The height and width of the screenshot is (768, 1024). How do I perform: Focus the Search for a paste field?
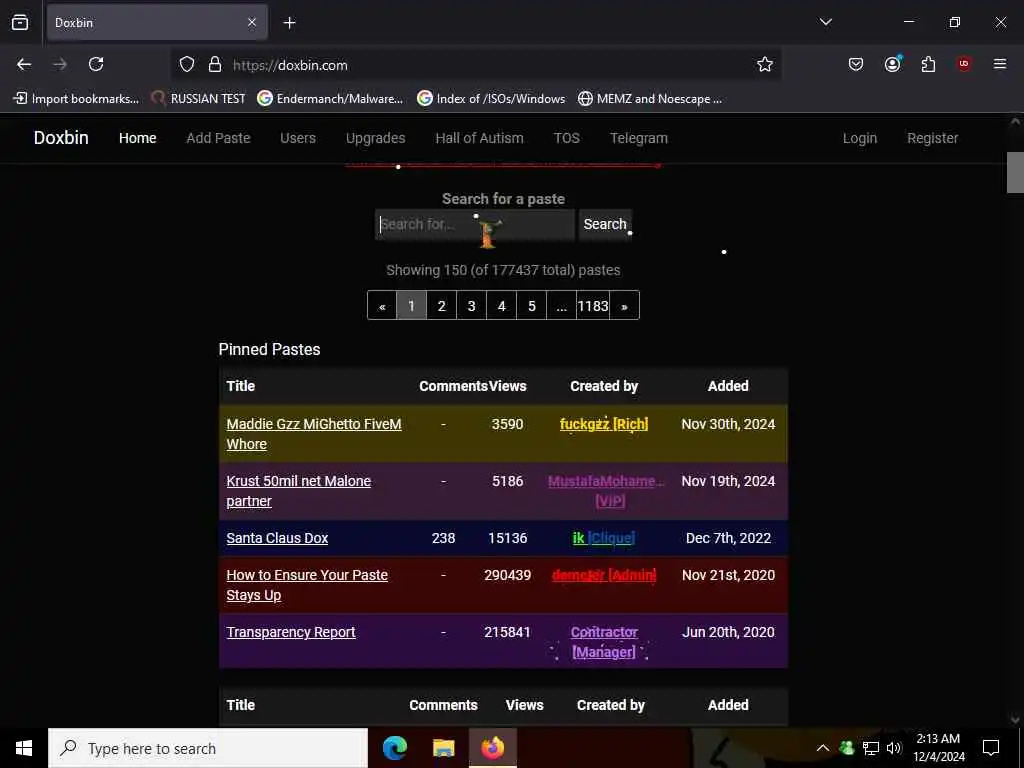475,225
